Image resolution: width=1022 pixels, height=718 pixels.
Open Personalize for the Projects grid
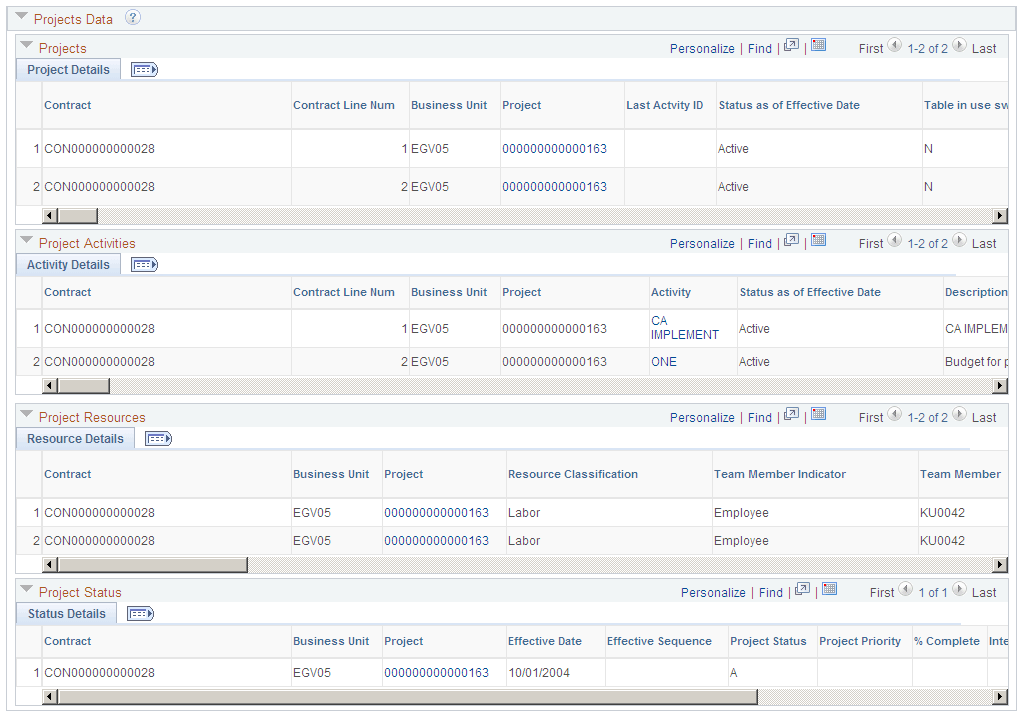(703, 47)
